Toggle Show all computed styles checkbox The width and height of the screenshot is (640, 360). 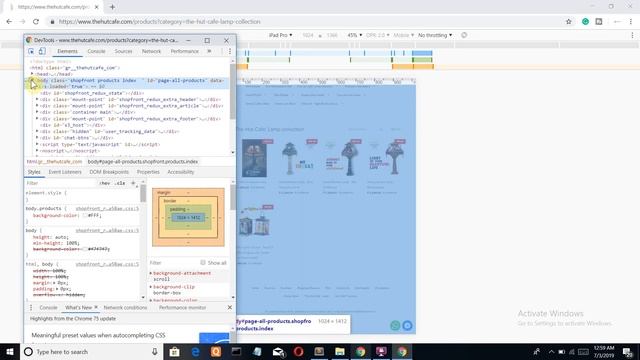point(203,262)
